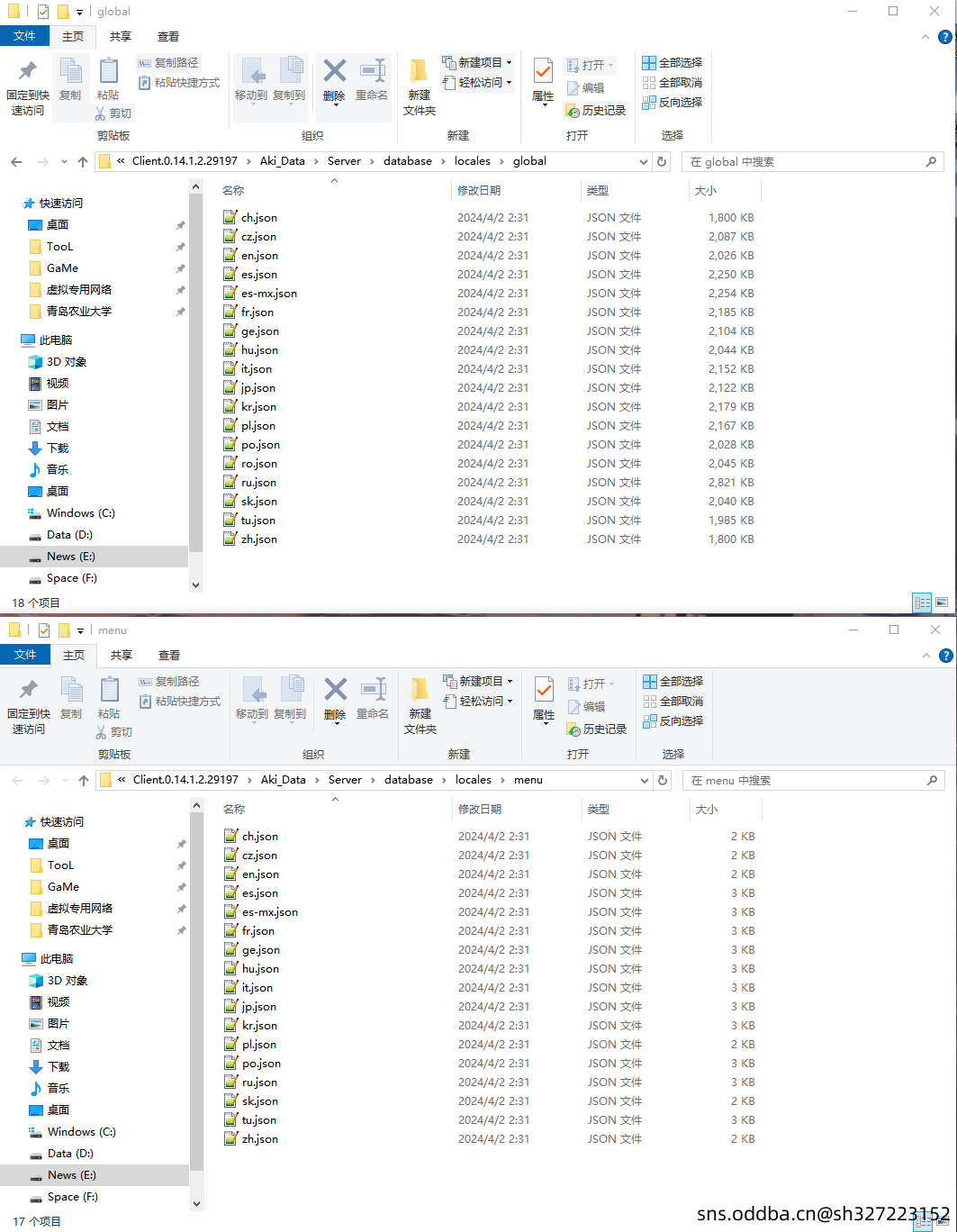Click Rename (重命名) in global window ribbon
The width and height of the screenshot is (957, 1232).
point(372,79)
